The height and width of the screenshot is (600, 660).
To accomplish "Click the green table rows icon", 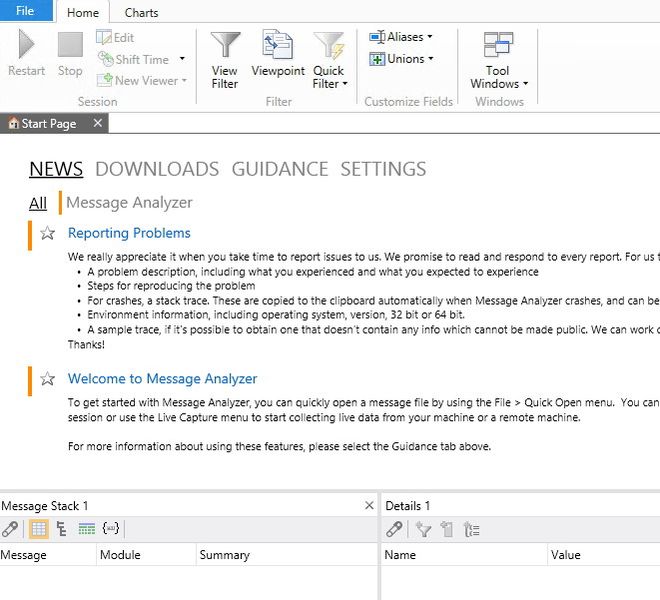I will (x=87, y=529).
